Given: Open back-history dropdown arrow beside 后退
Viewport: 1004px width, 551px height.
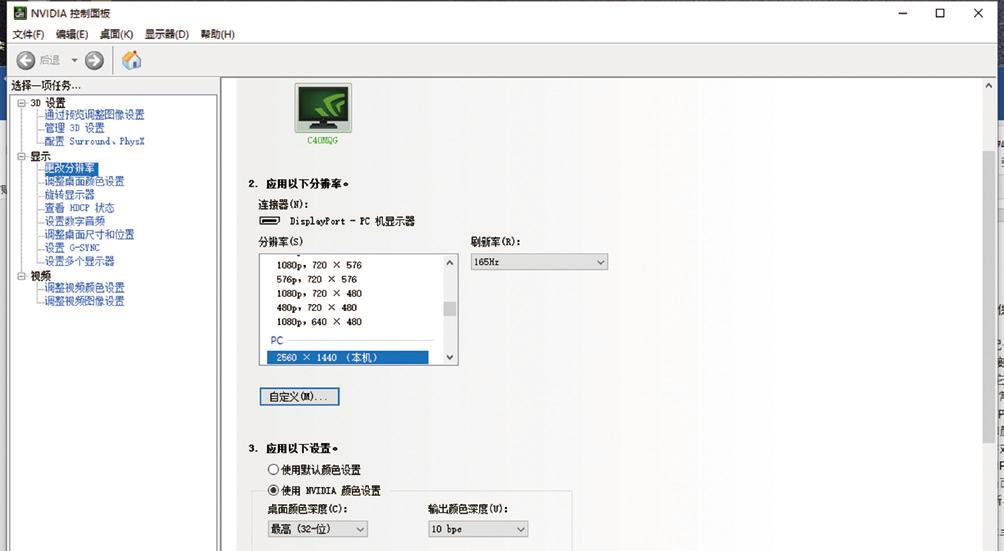Looking at the screenshot, I should (x=74, y=60).
